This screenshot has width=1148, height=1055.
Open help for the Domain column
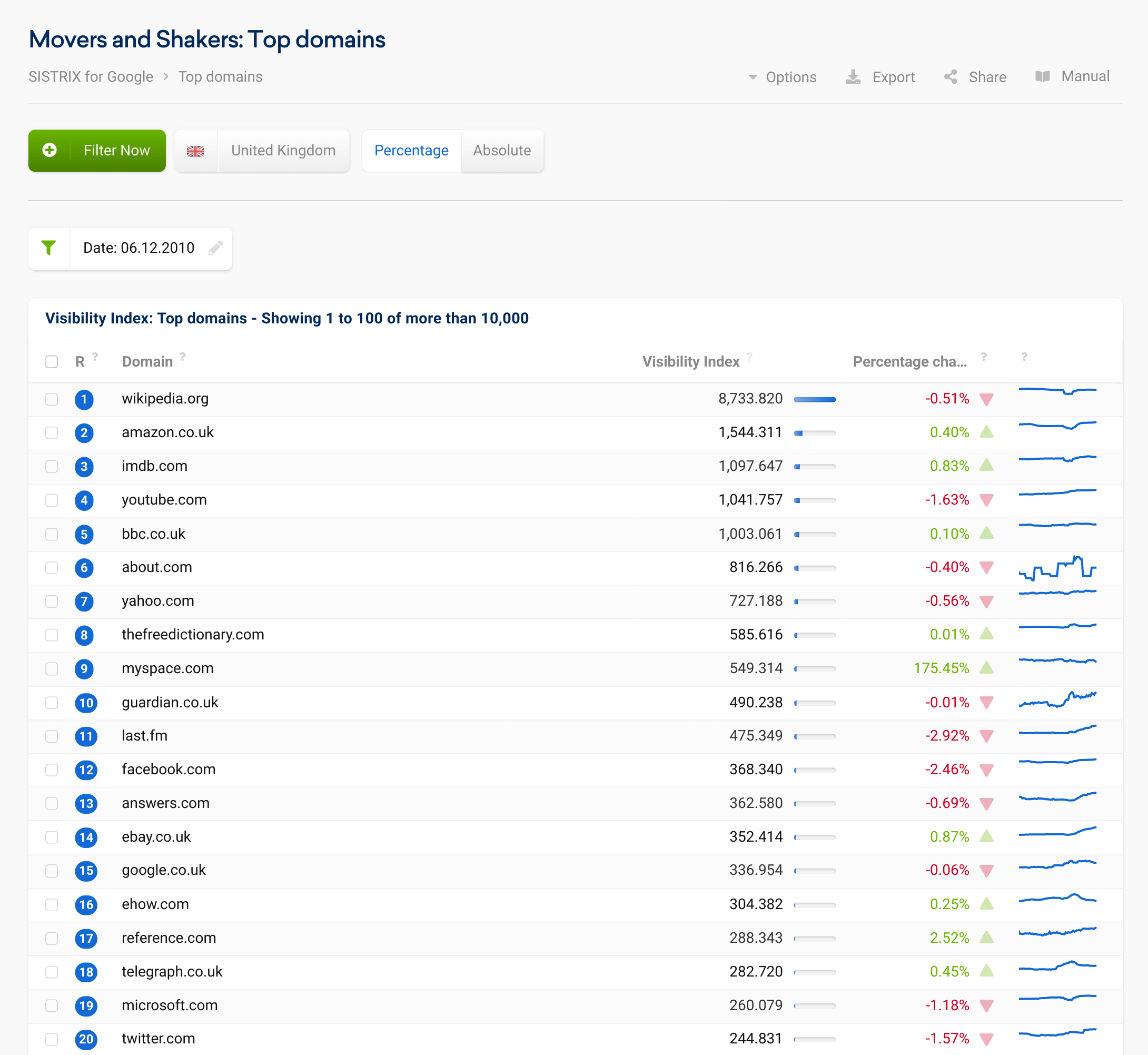[183, 356]
